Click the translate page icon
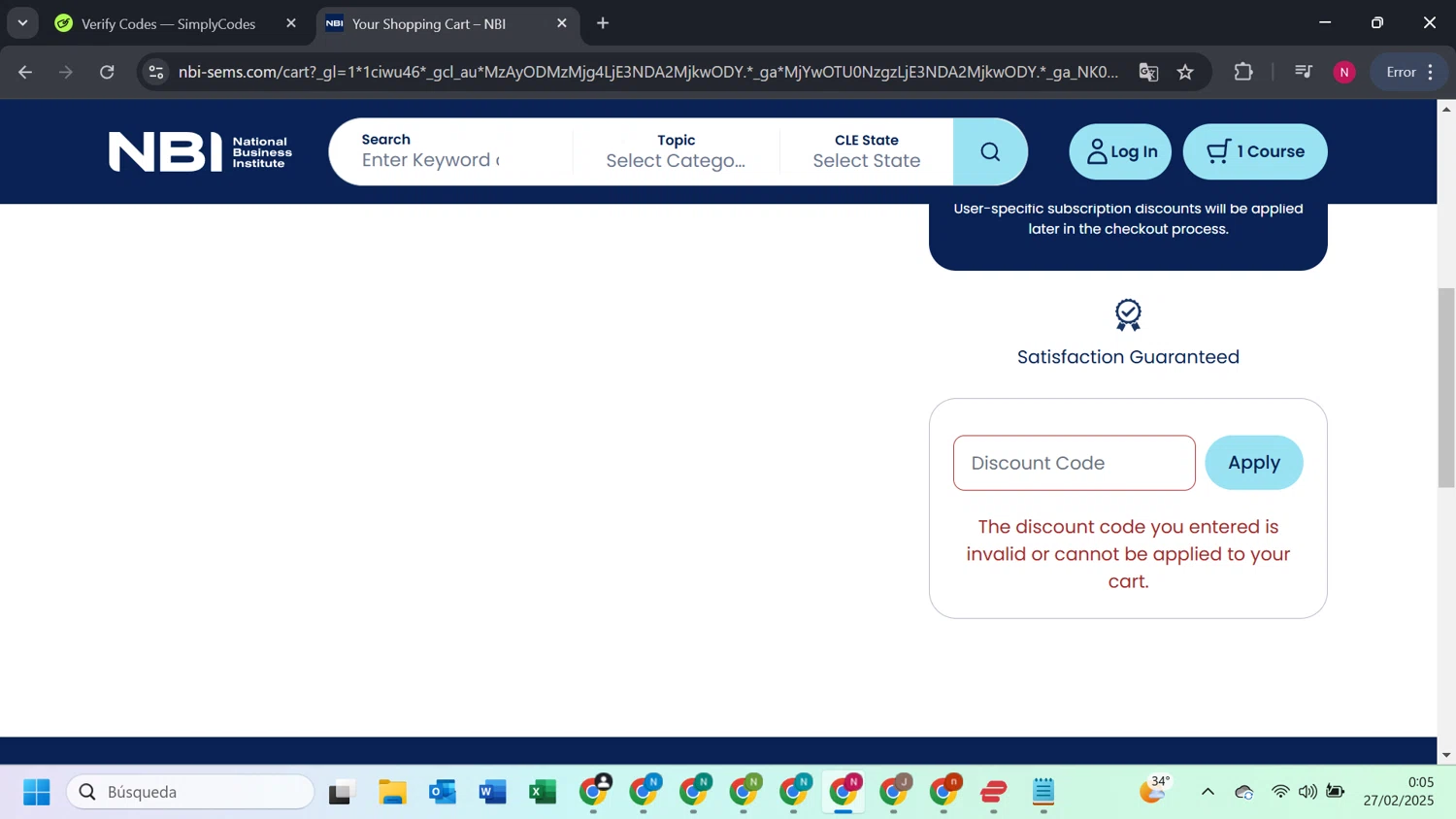 [1148, 72]
